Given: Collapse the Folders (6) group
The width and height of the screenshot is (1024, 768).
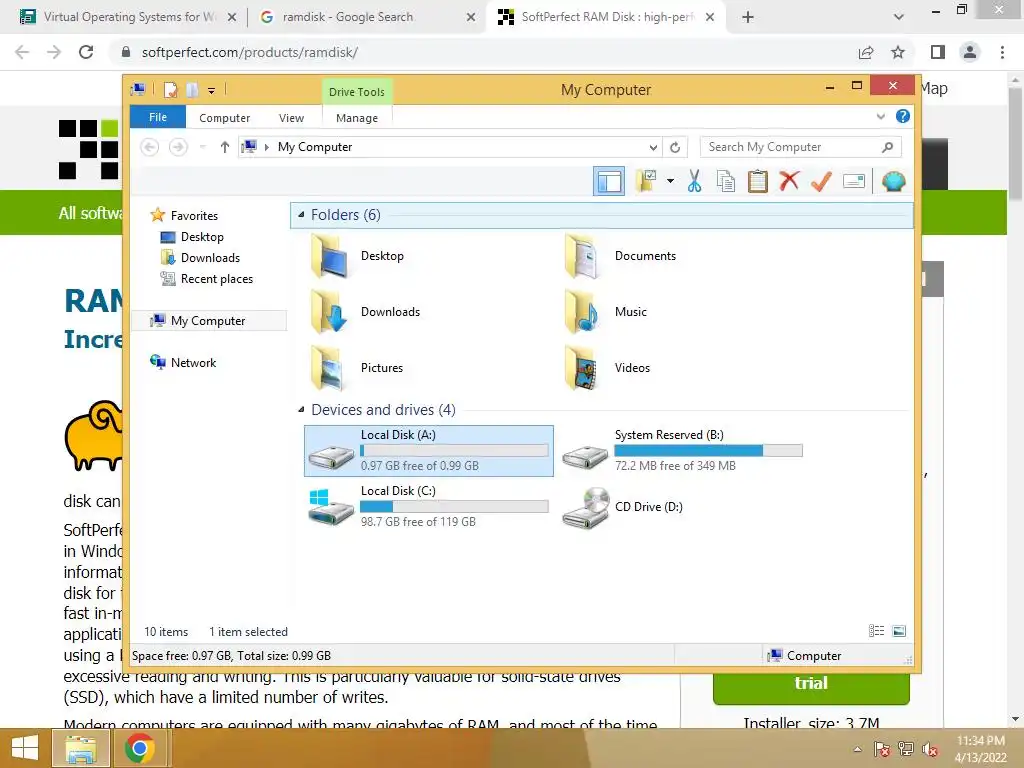Looking at the screenshot, I should click(301, 214).
